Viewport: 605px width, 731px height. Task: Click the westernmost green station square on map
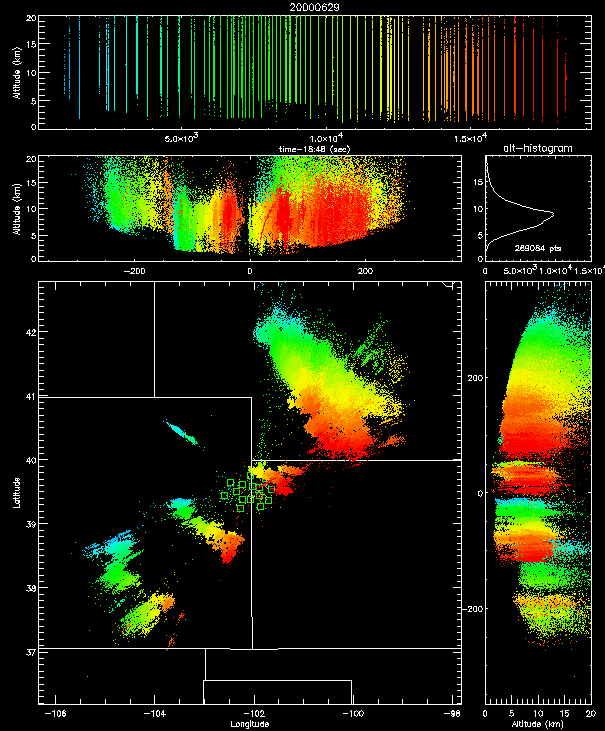224,496
